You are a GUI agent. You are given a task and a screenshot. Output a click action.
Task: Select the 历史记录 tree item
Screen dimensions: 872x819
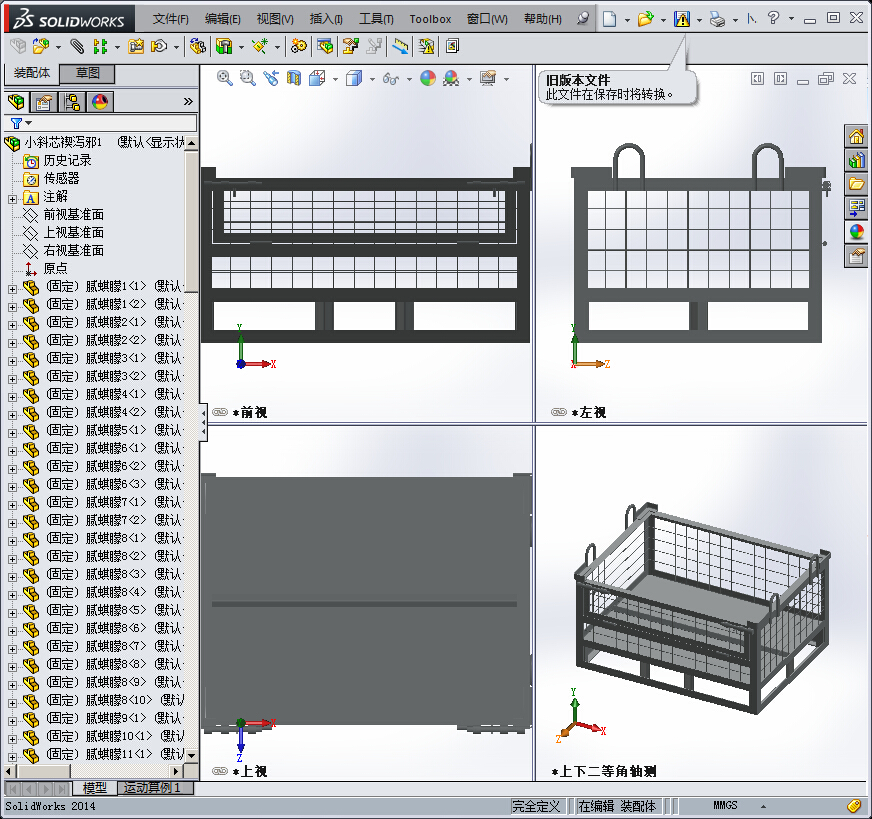click(67, 161)
